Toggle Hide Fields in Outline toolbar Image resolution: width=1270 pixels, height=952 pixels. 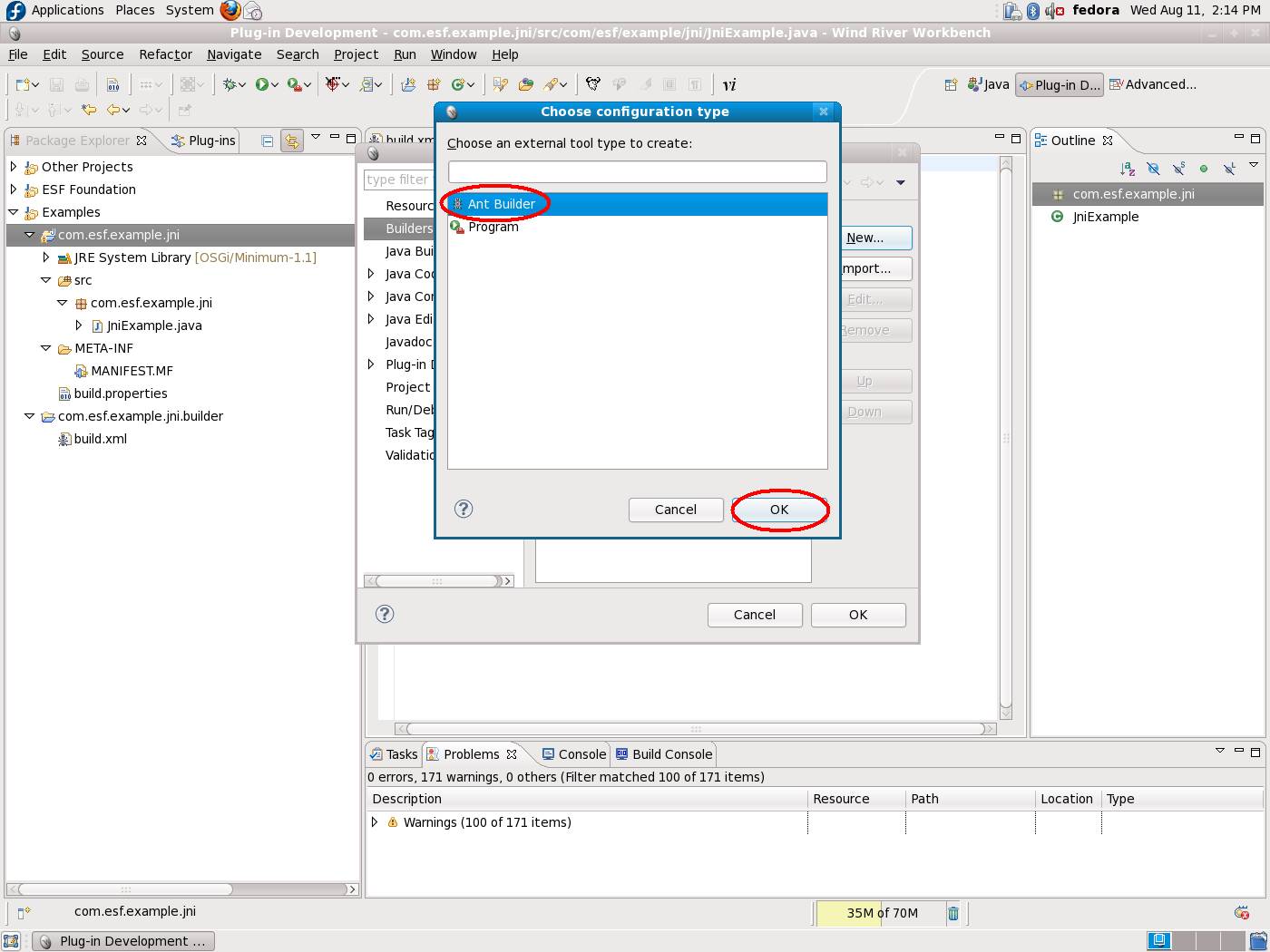(x=1153, y=169)
